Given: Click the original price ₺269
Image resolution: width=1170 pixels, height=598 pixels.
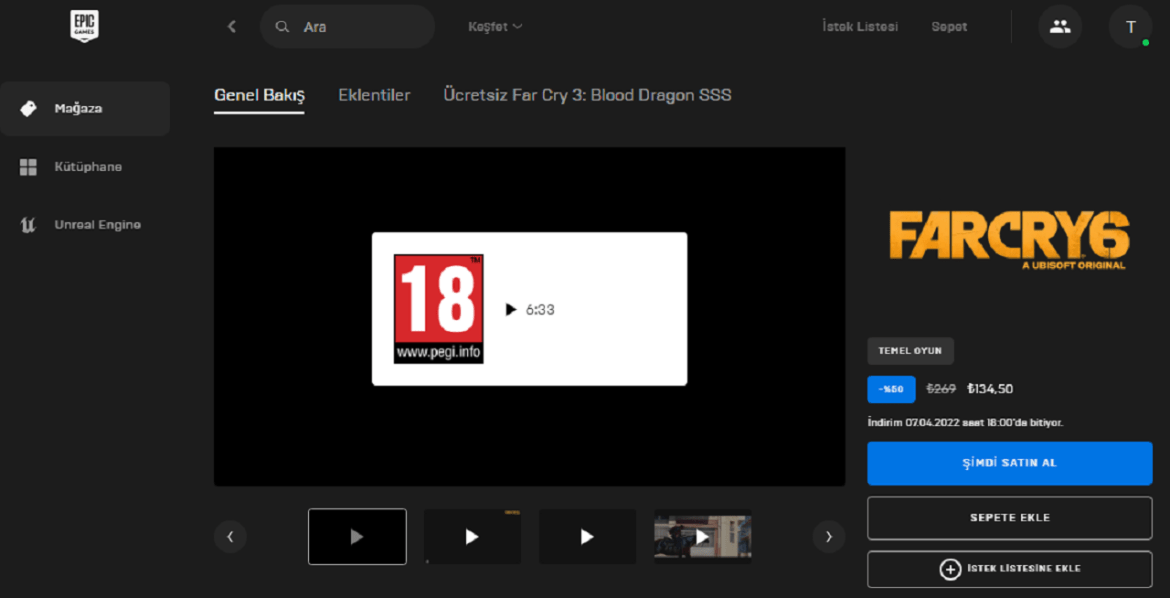Looking at the screenshot, I should tap(942, 389).
